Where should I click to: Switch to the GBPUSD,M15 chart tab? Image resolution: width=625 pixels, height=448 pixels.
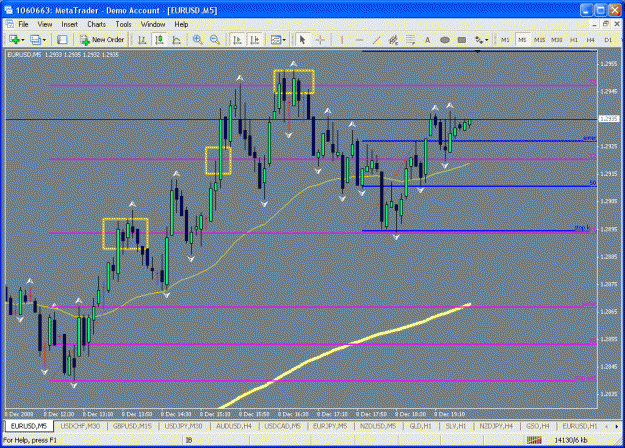(x=132, y=426)
